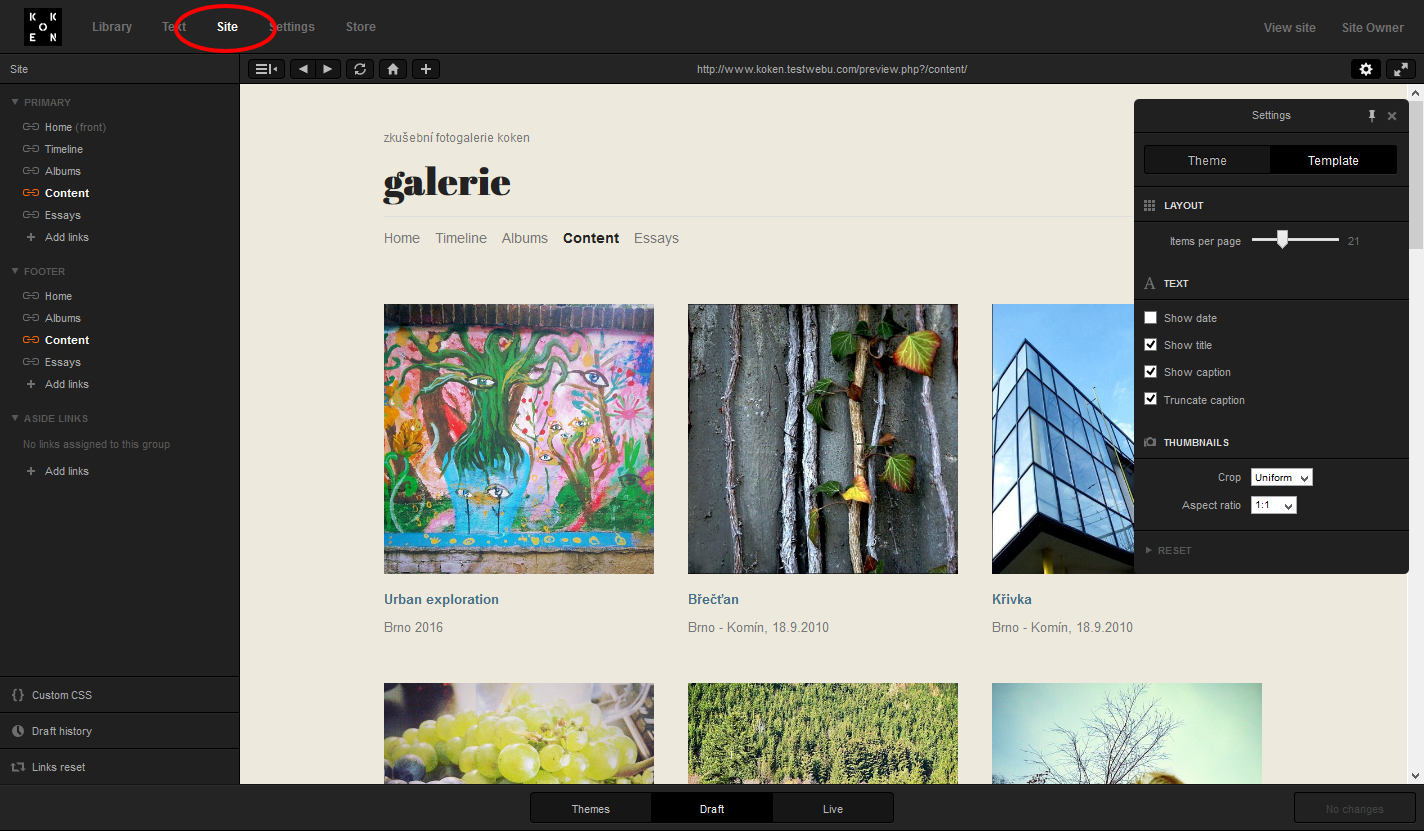Click the No changes button

pos(1354,808)
